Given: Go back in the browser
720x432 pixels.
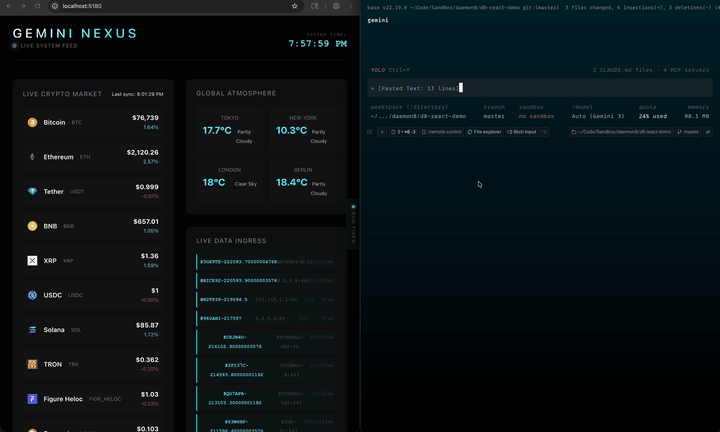Looking at the screenshot, I should (x=9, y=6).
